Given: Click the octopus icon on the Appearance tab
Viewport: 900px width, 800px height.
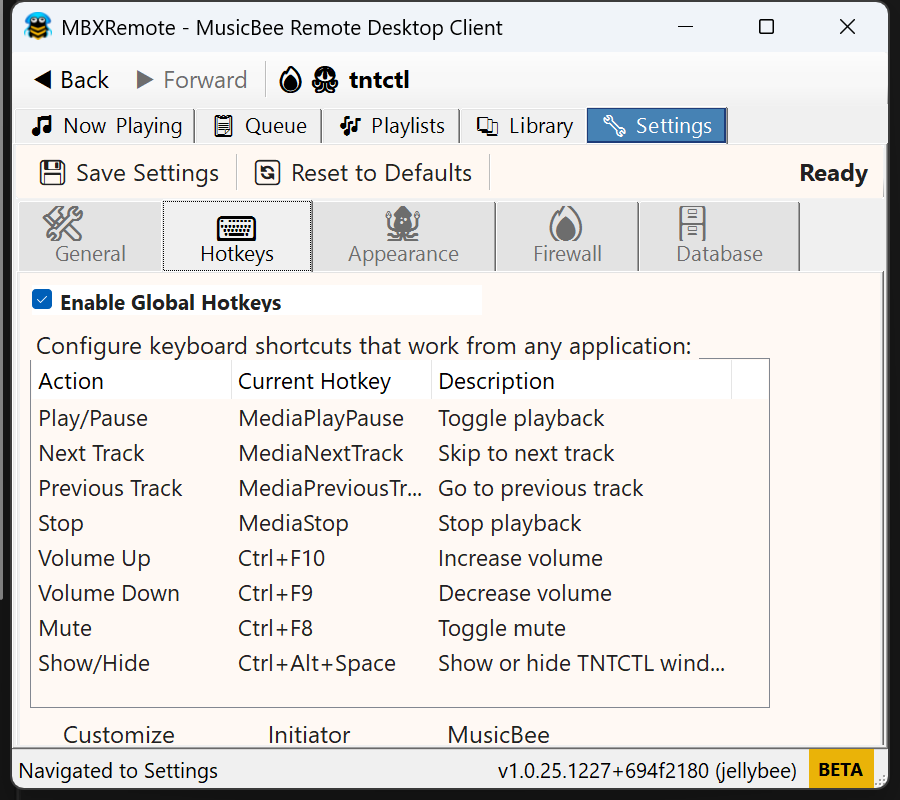Looking at the screenshot, I should click(x=403, y=224).
